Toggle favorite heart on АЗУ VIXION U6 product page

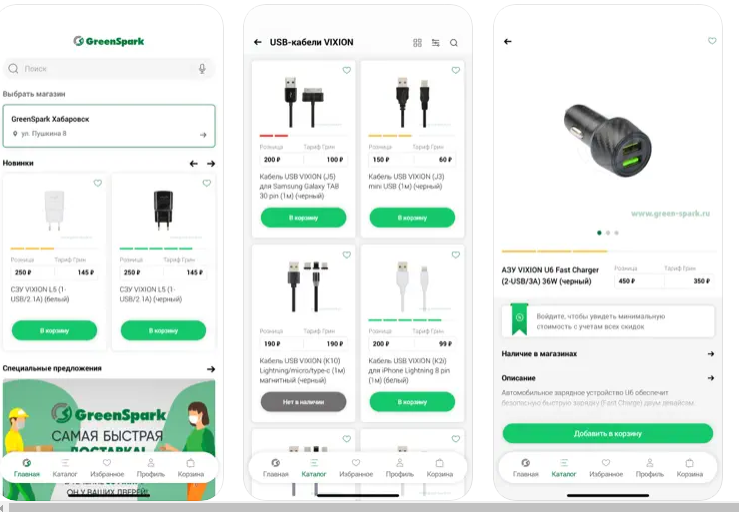coord(712,41)
